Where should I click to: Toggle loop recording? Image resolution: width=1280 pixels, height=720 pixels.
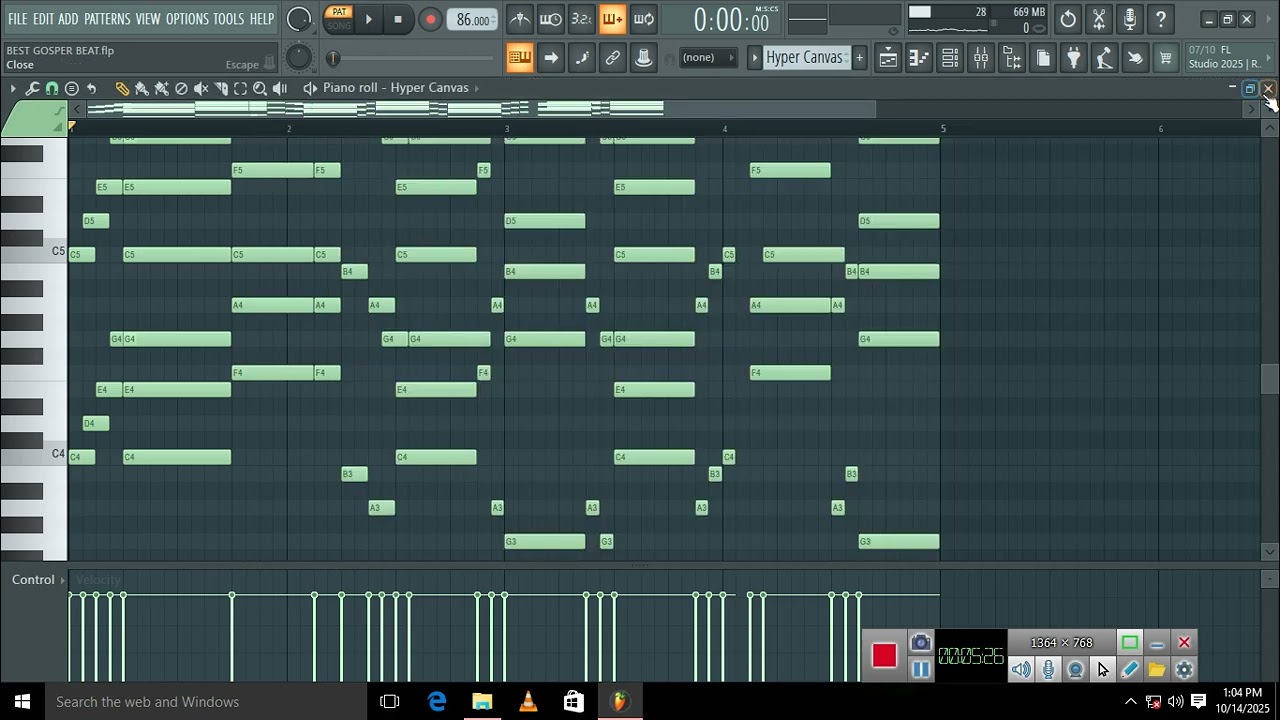click(644, 18)
